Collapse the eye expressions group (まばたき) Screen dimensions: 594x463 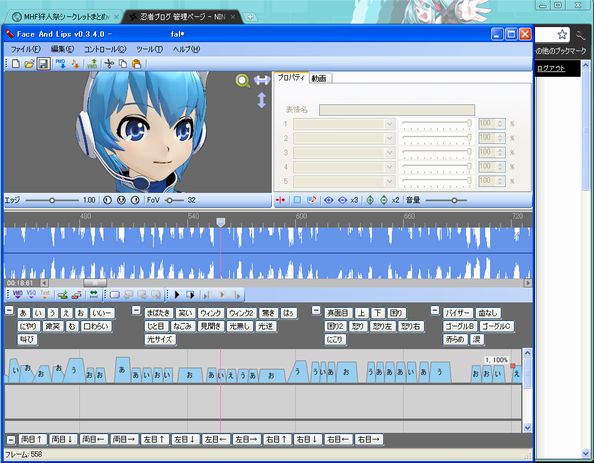(136, 311)
